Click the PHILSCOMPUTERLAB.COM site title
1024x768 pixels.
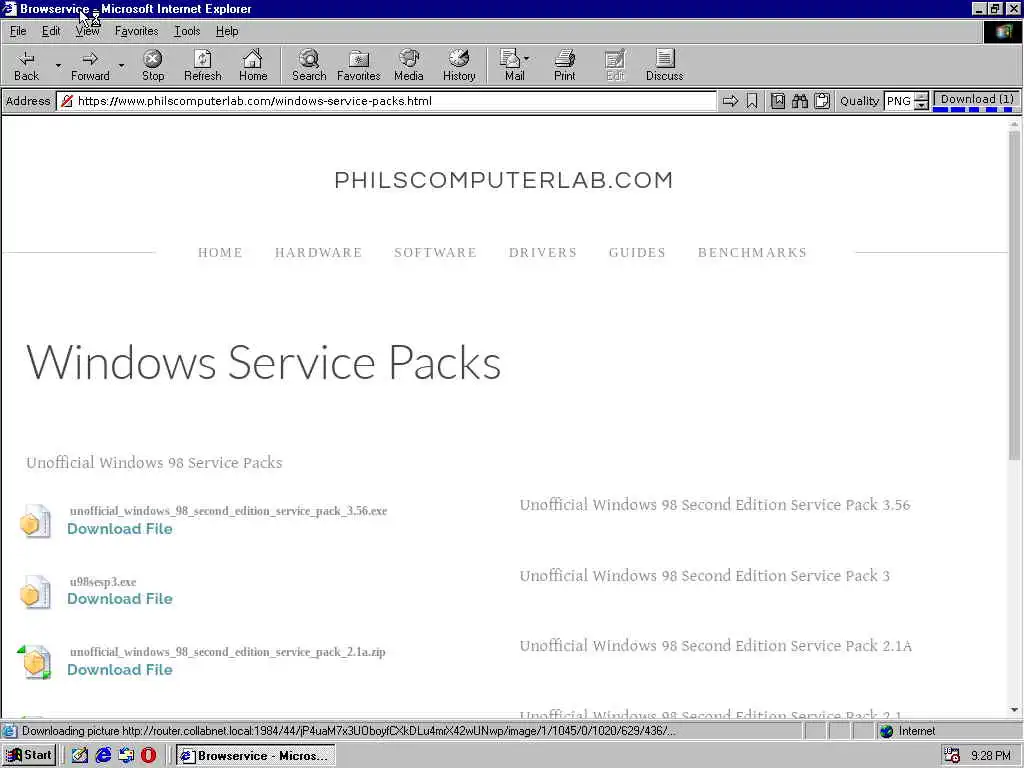504,180
